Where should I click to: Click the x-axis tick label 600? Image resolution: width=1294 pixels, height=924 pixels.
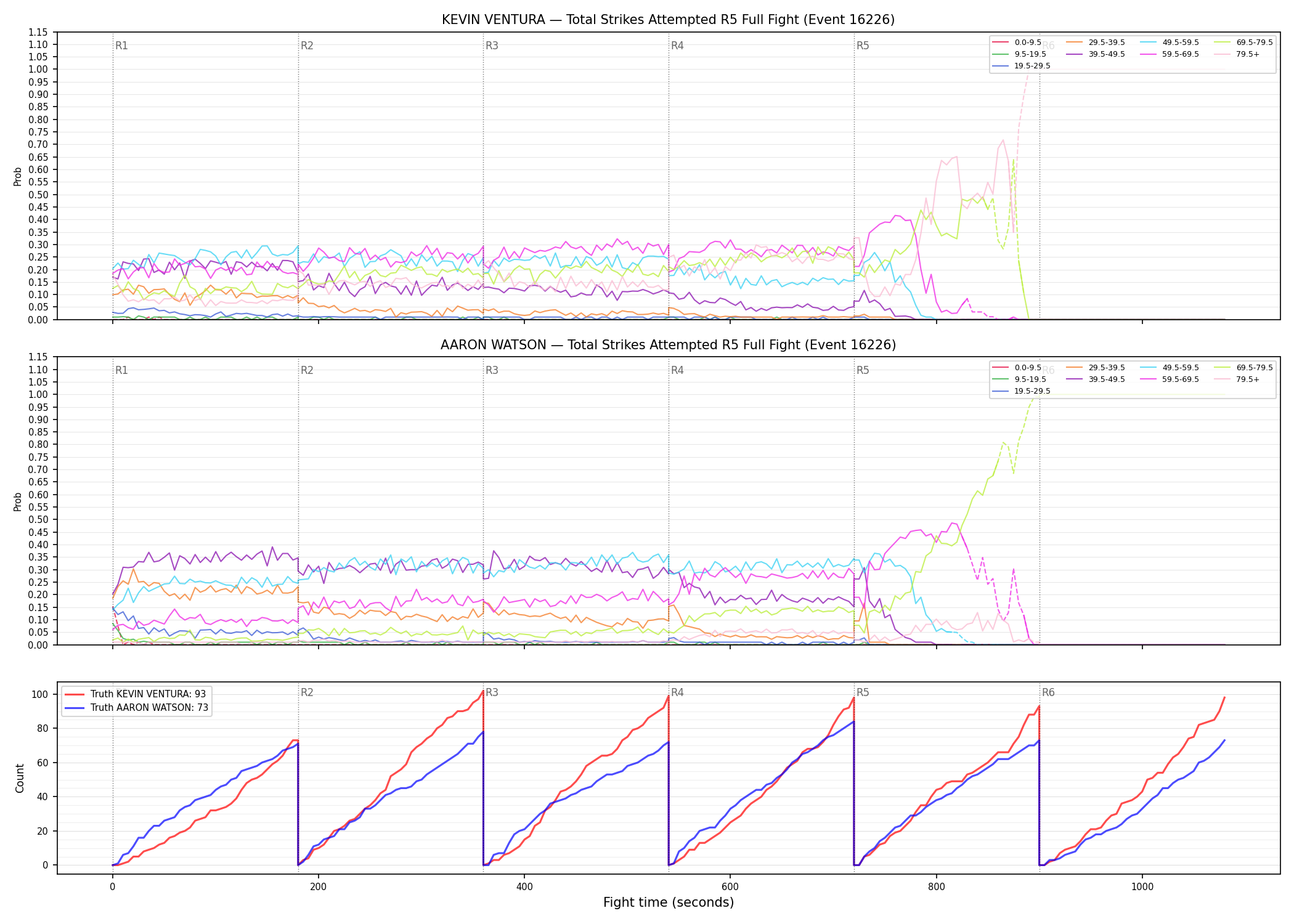(x=730, y=887)
